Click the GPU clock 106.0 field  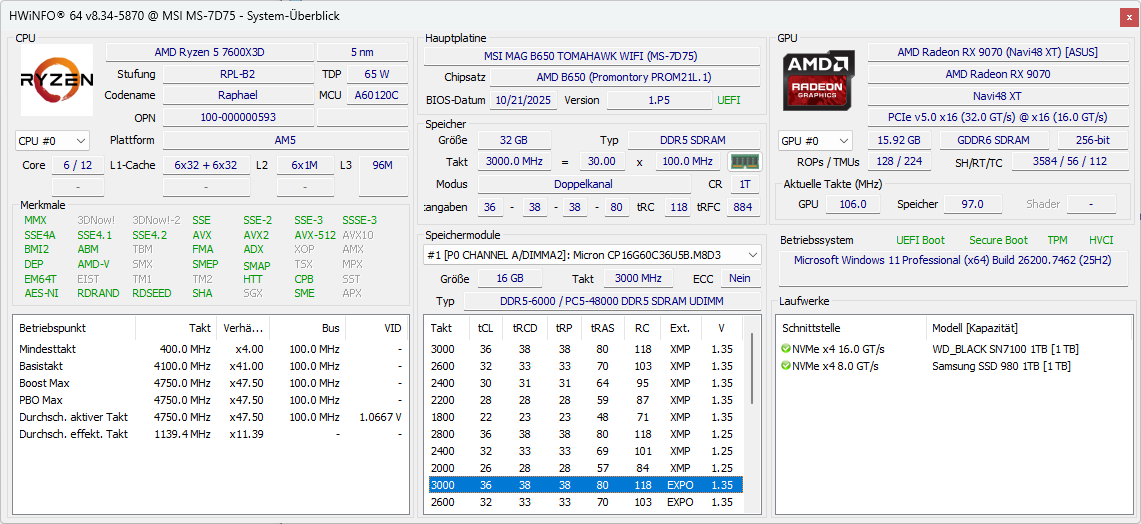click(853, 205)
